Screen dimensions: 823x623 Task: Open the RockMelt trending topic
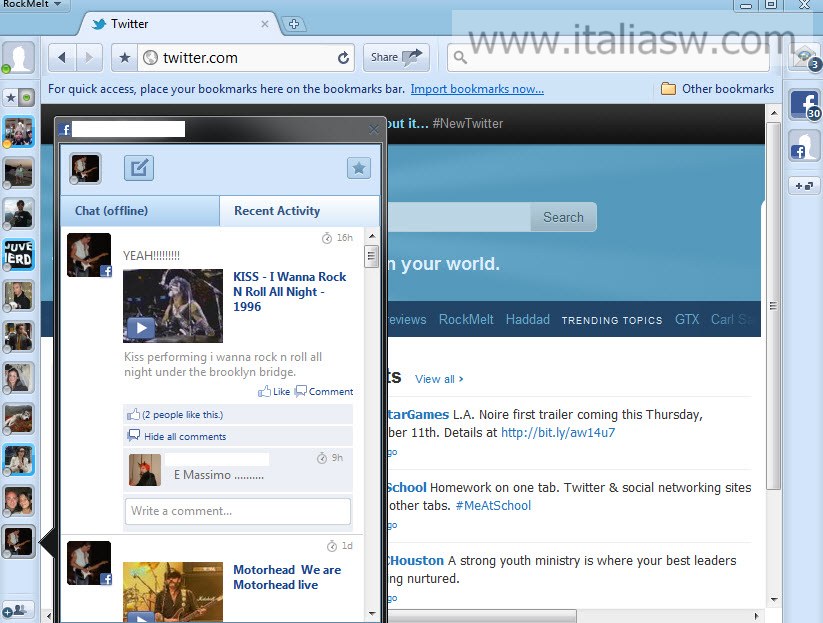(x=466, y=320)
